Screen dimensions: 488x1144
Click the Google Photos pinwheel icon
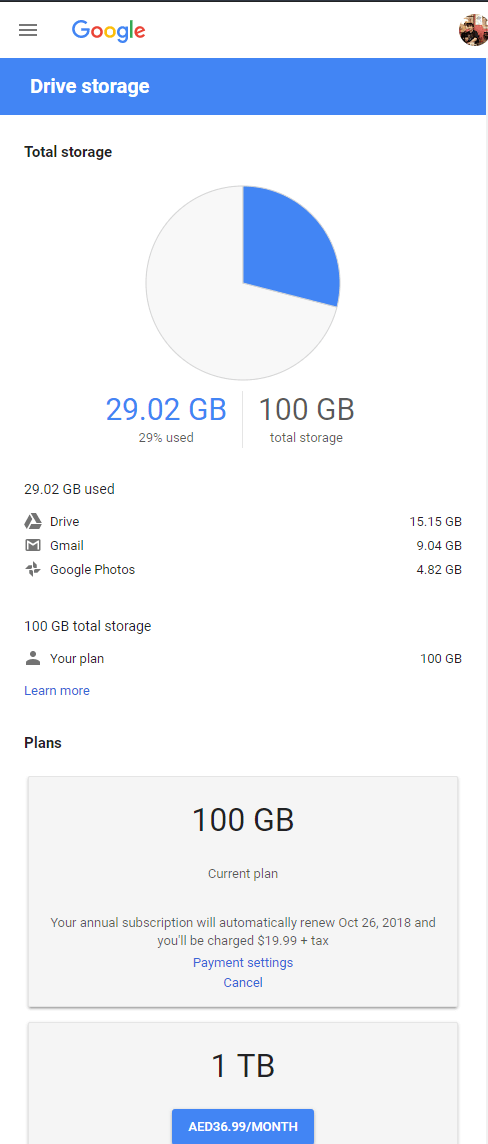tap(33, 570)
